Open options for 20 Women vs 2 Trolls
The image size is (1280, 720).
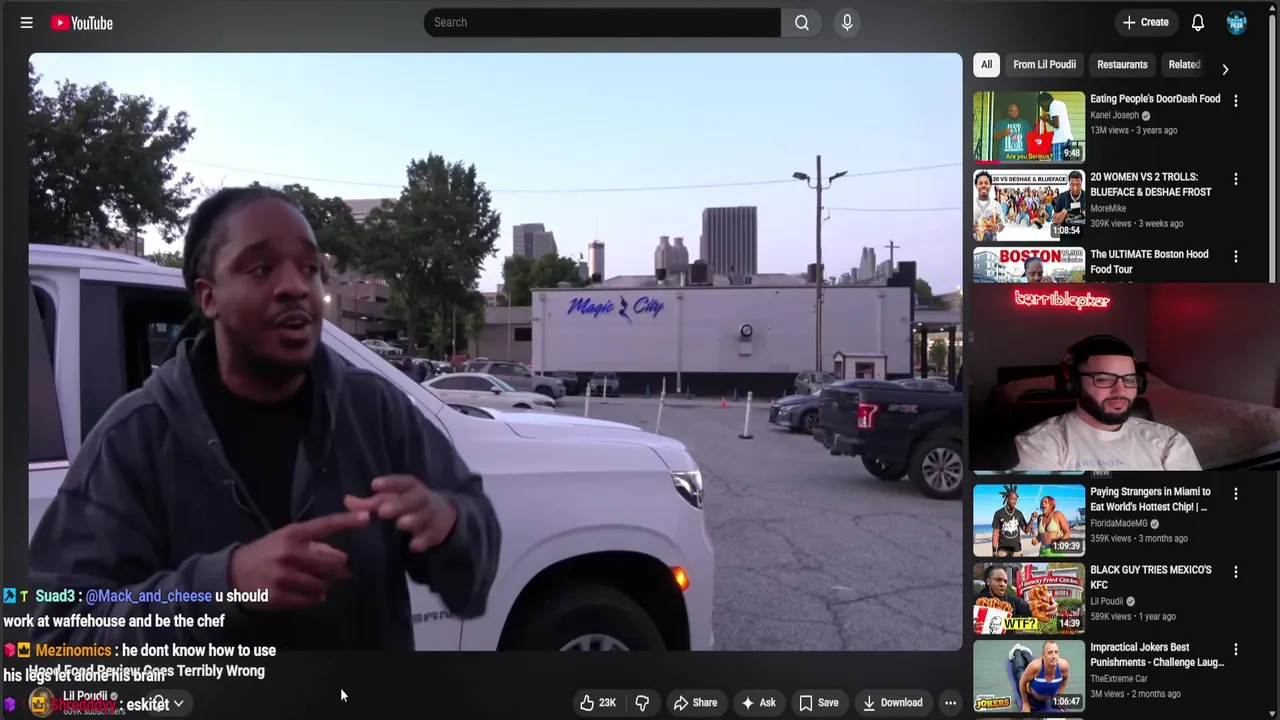(1236, 179)
